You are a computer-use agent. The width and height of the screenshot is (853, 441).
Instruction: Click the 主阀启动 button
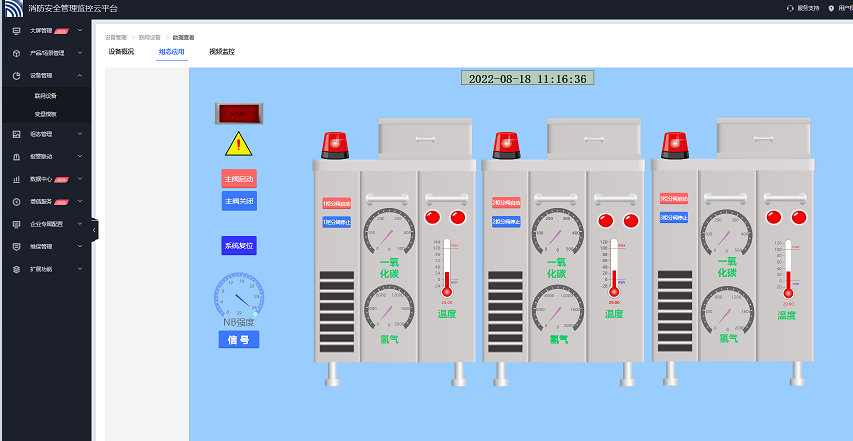point(239,178)
